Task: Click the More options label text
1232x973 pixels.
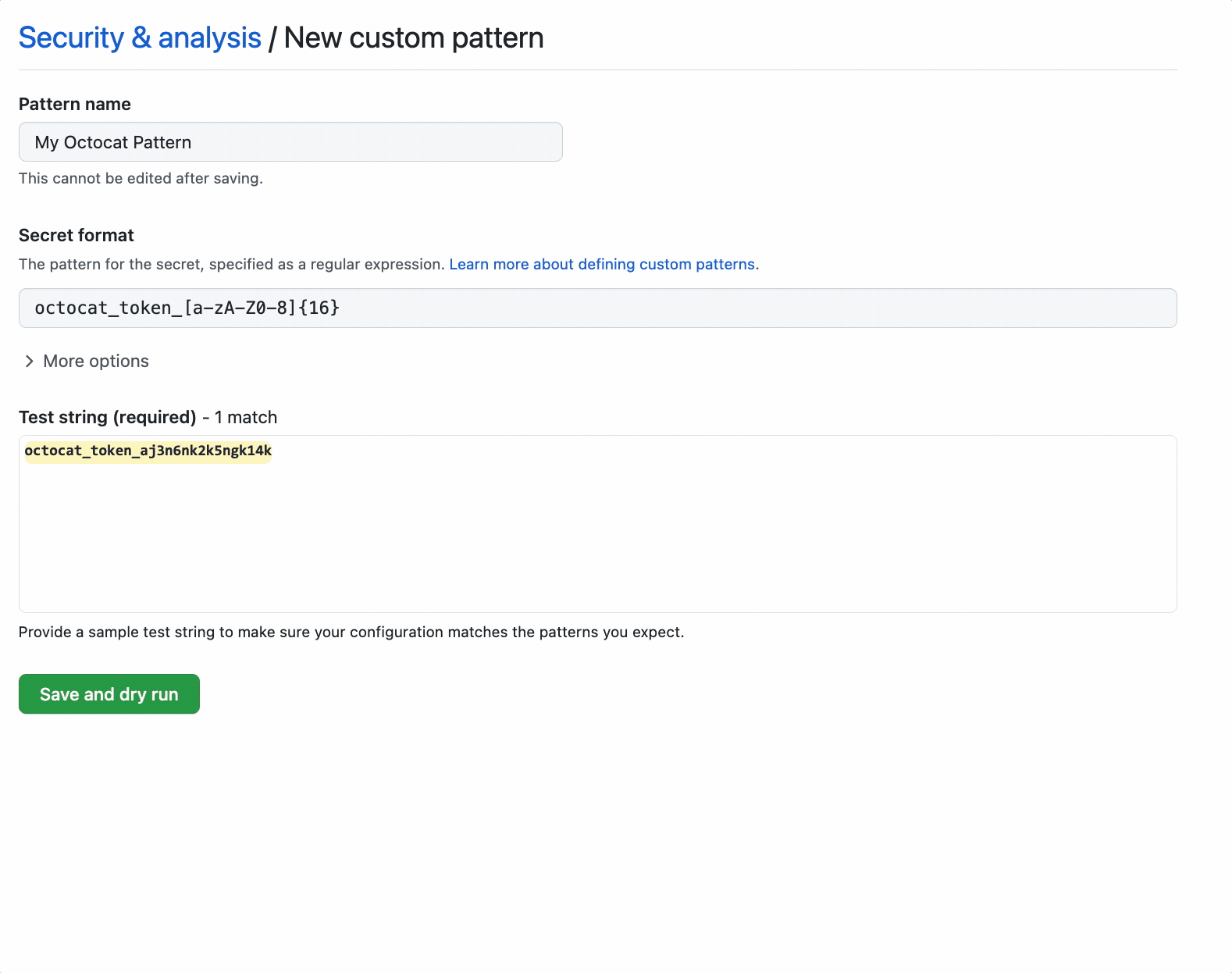Action: [x=96, y=361]
